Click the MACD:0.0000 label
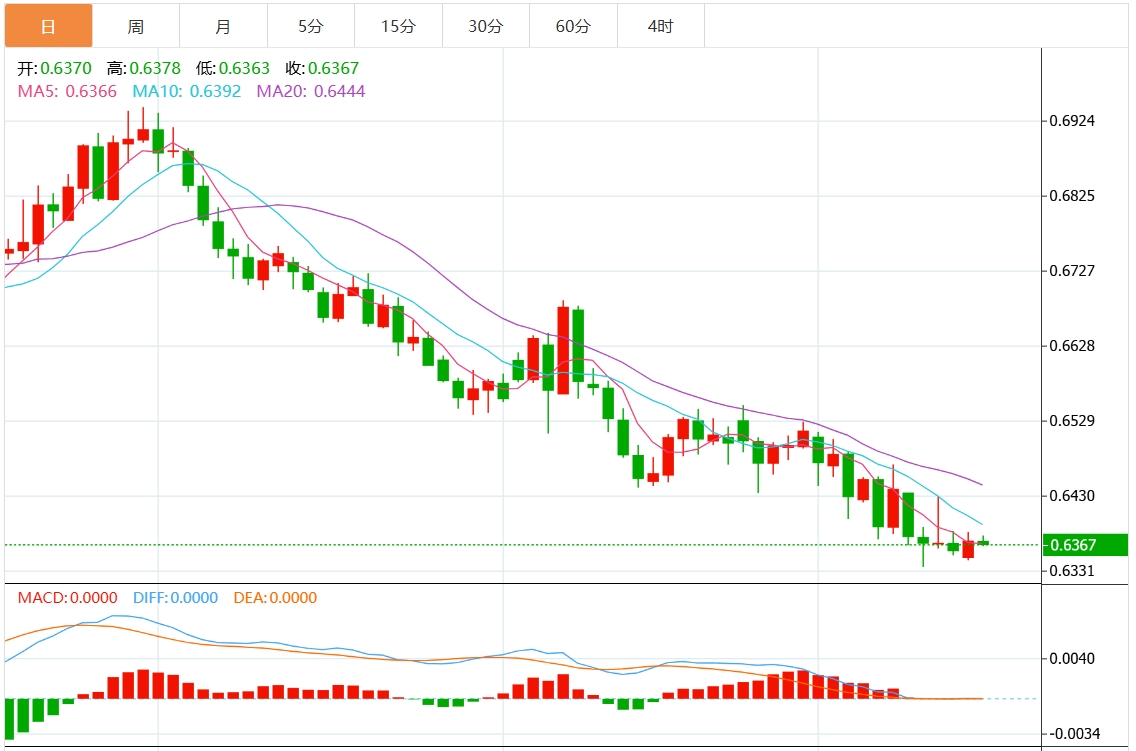 (x=67, y=597)
